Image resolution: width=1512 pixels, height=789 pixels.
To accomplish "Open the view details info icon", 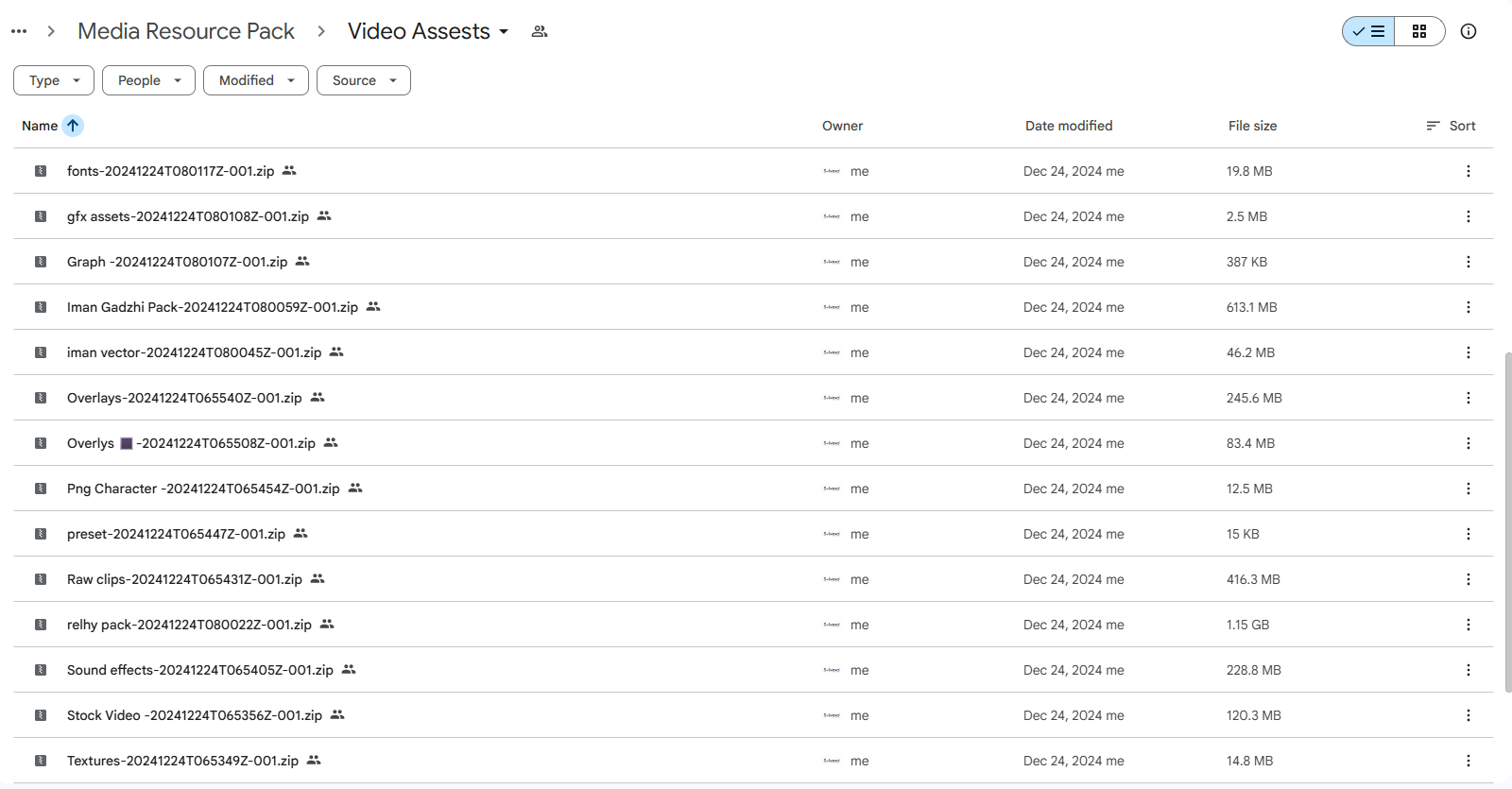I will (1469, 31).
